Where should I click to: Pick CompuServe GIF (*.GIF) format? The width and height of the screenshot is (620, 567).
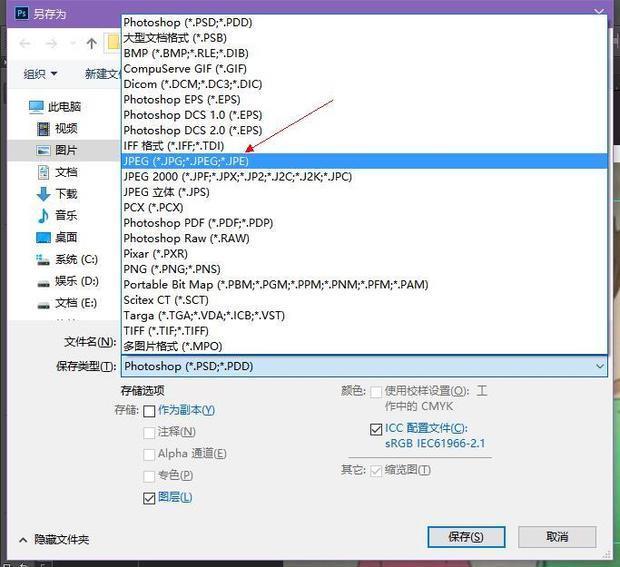click(364, 69)
